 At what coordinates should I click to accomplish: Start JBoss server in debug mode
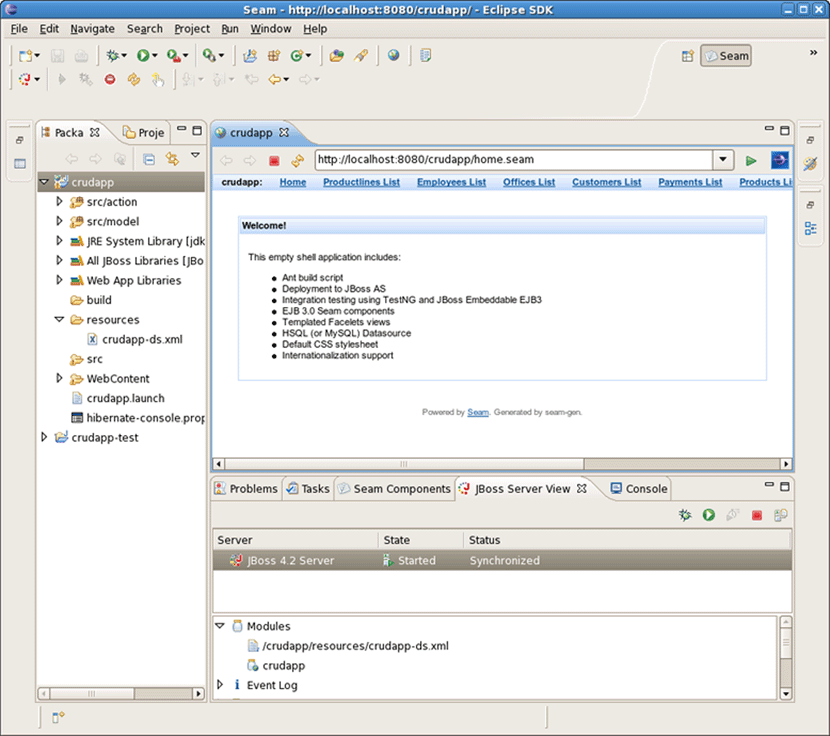point(684,515)
